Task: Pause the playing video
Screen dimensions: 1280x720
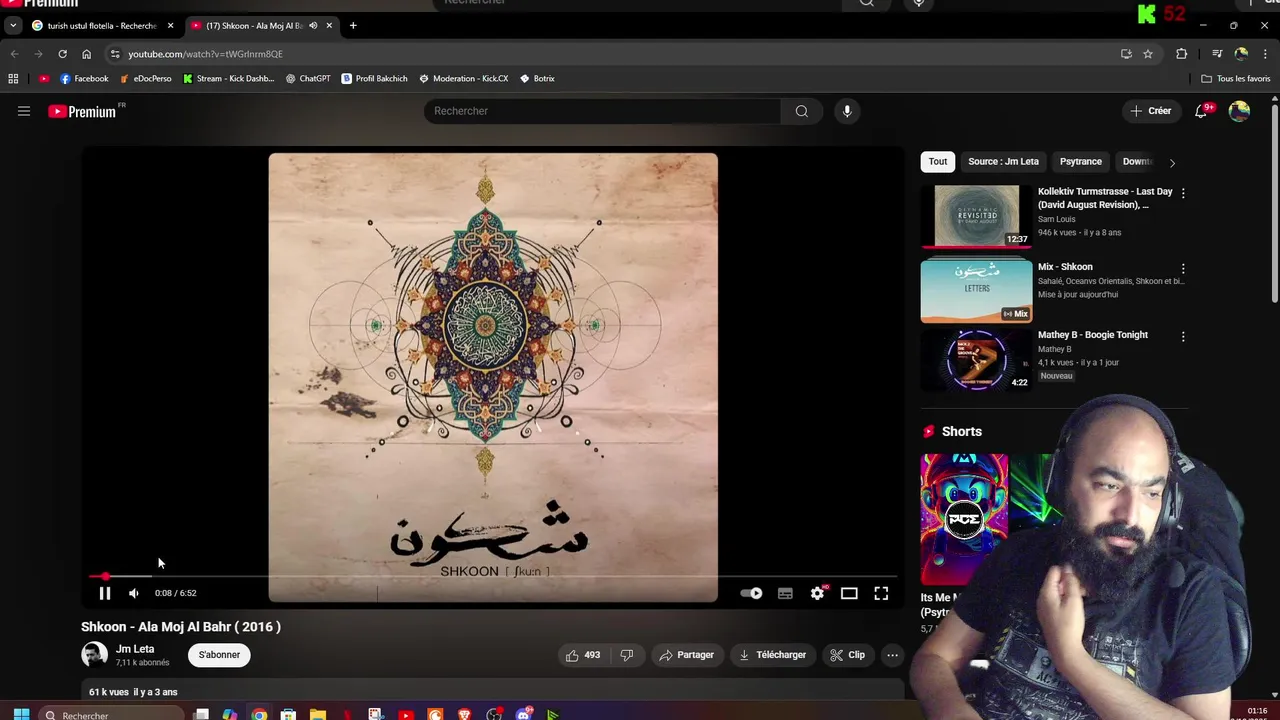Action: [x=105, y=593]
